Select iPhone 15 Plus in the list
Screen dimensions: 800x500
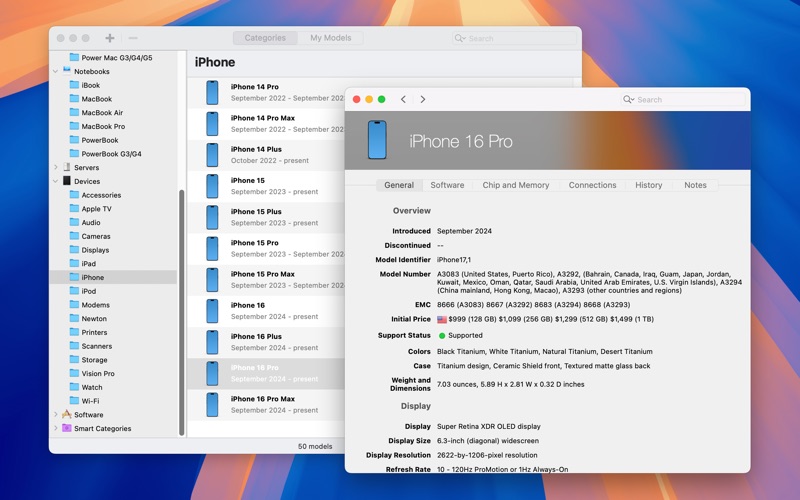(266, 217)
